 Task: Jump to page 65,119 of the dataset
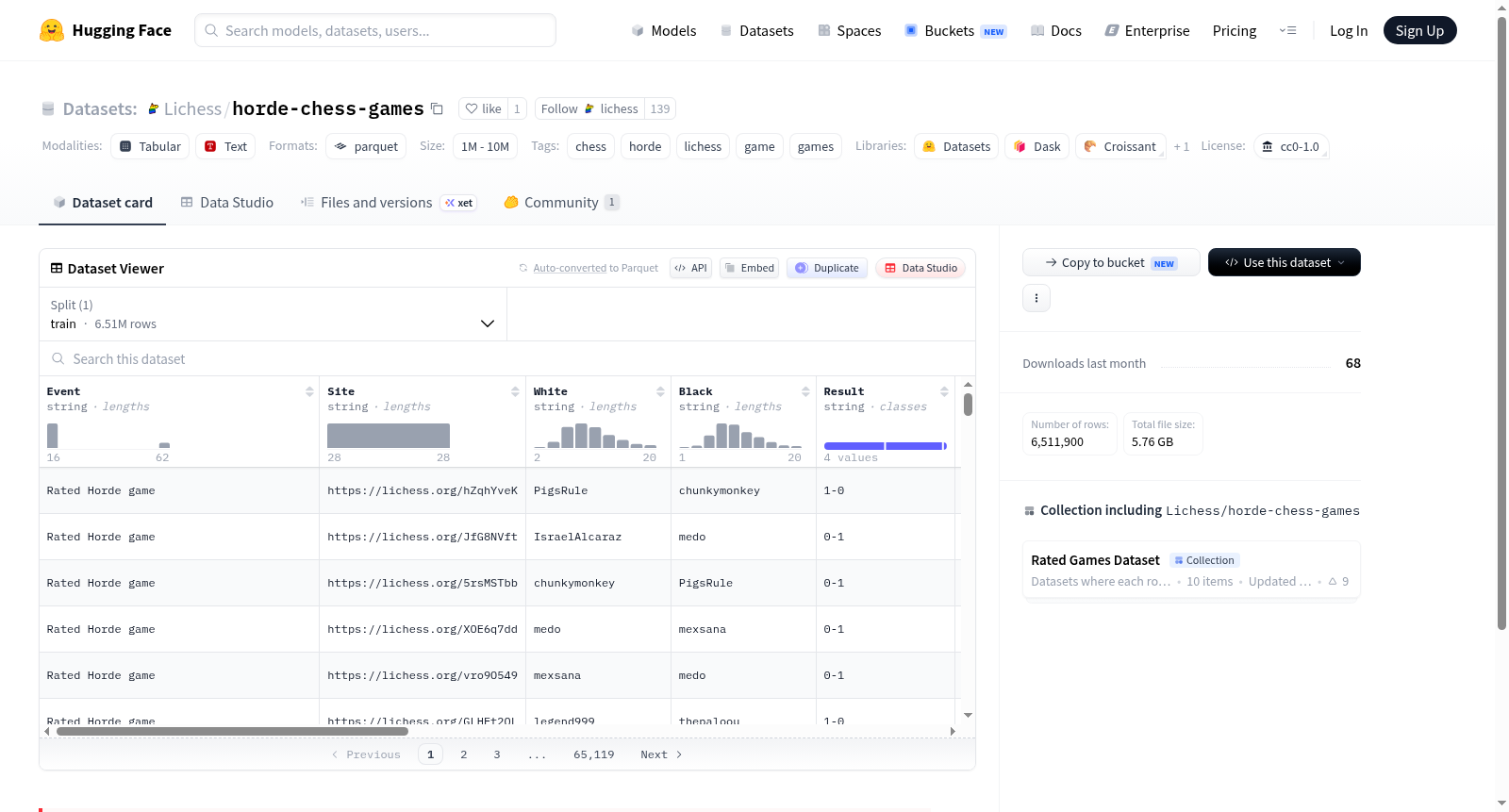(x=594, y=754)
